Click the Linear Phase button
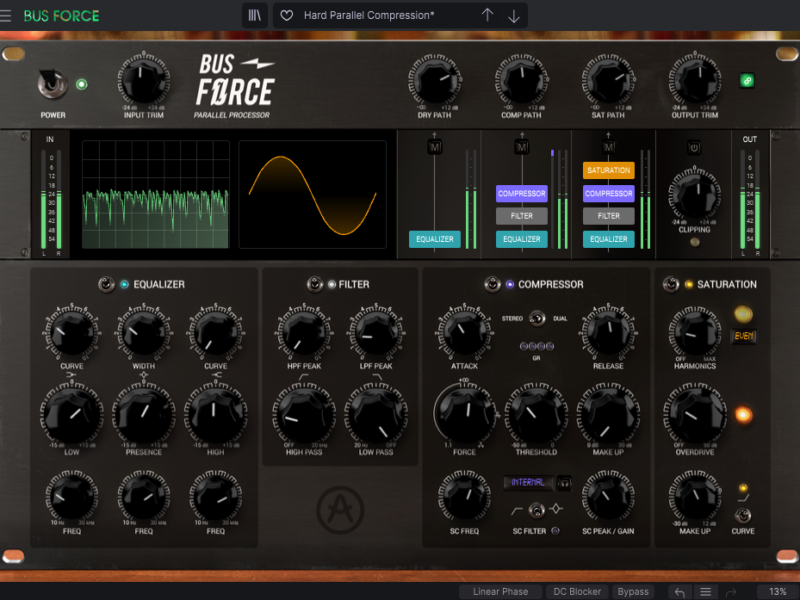 (500, 592)
